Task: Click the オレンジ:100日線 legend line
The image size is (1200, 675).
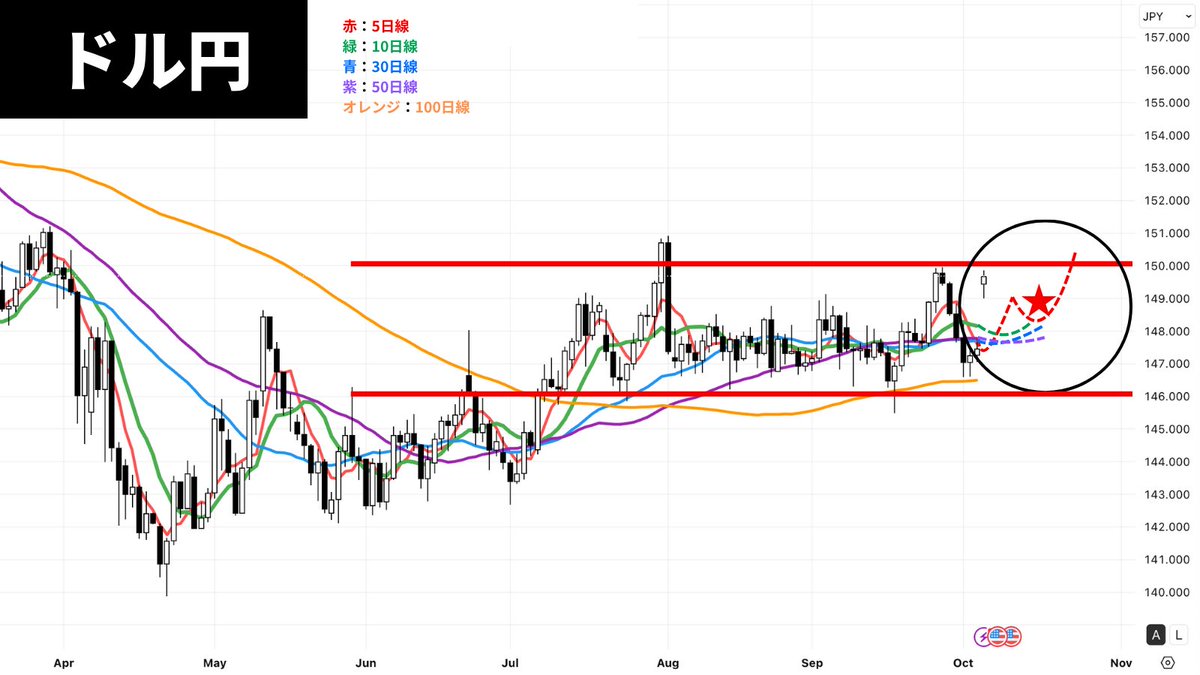Action: [x=405, y=106]
